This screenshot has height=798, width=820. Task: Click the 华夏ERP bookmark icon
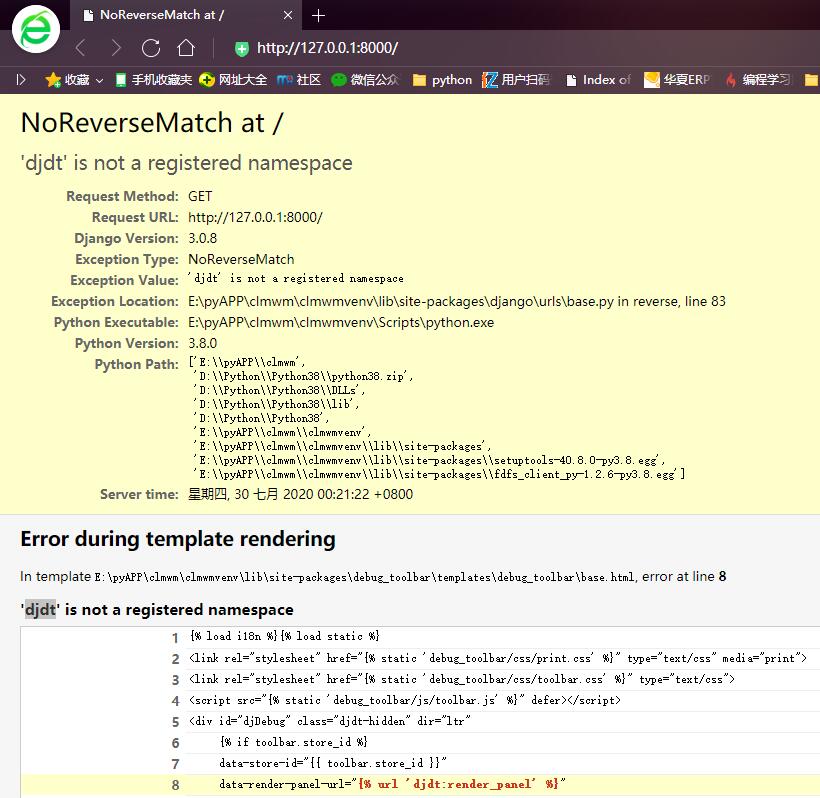point(652,79)
